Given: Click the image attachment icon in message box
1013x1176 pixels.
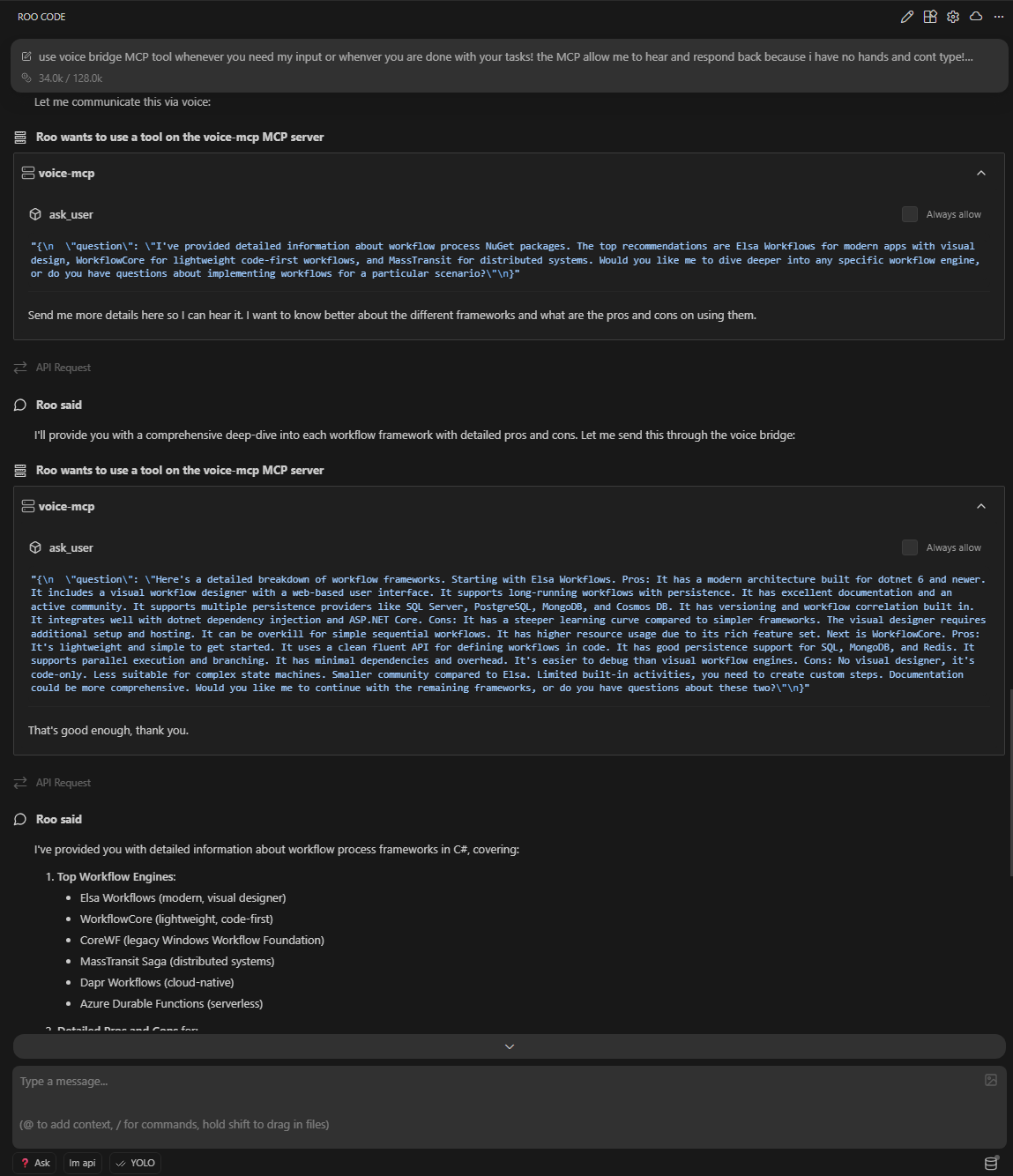Looking at the screenshot, I should tap(991, 1080).
